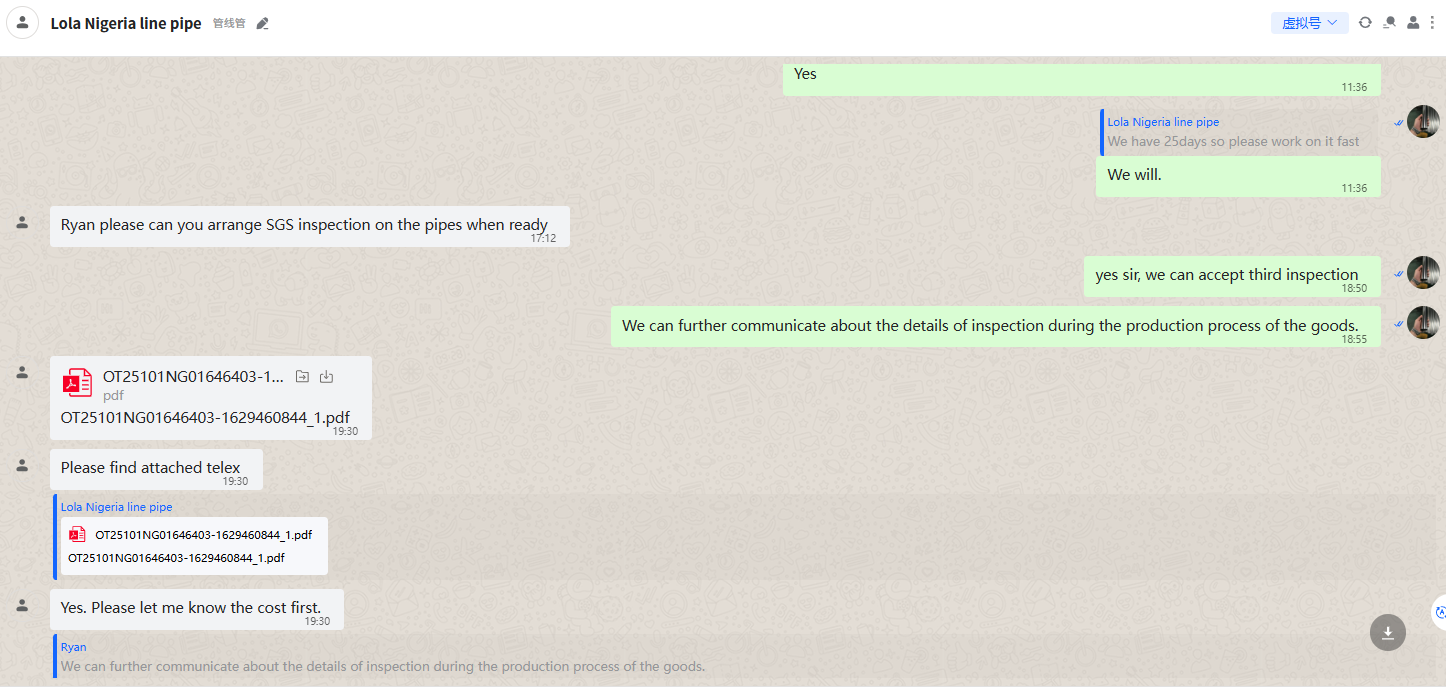Open sender avatar beside "Please let me know the cost first"
The image size is (1446, 688).
[x=22, y=605]
